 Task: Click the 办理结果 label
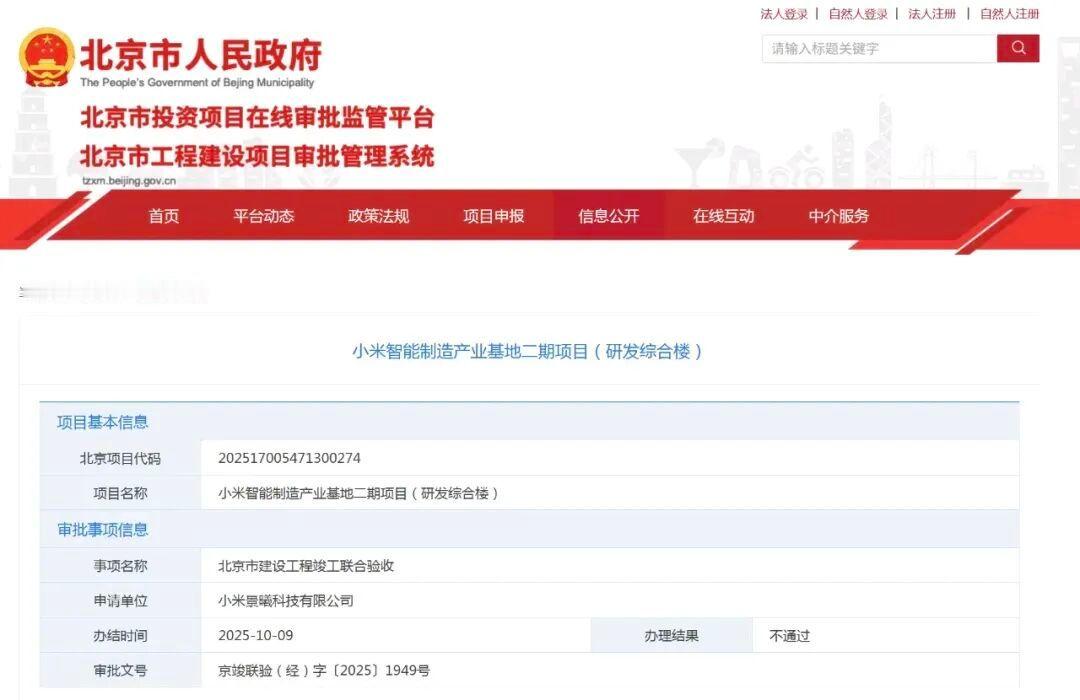point(672,636)
